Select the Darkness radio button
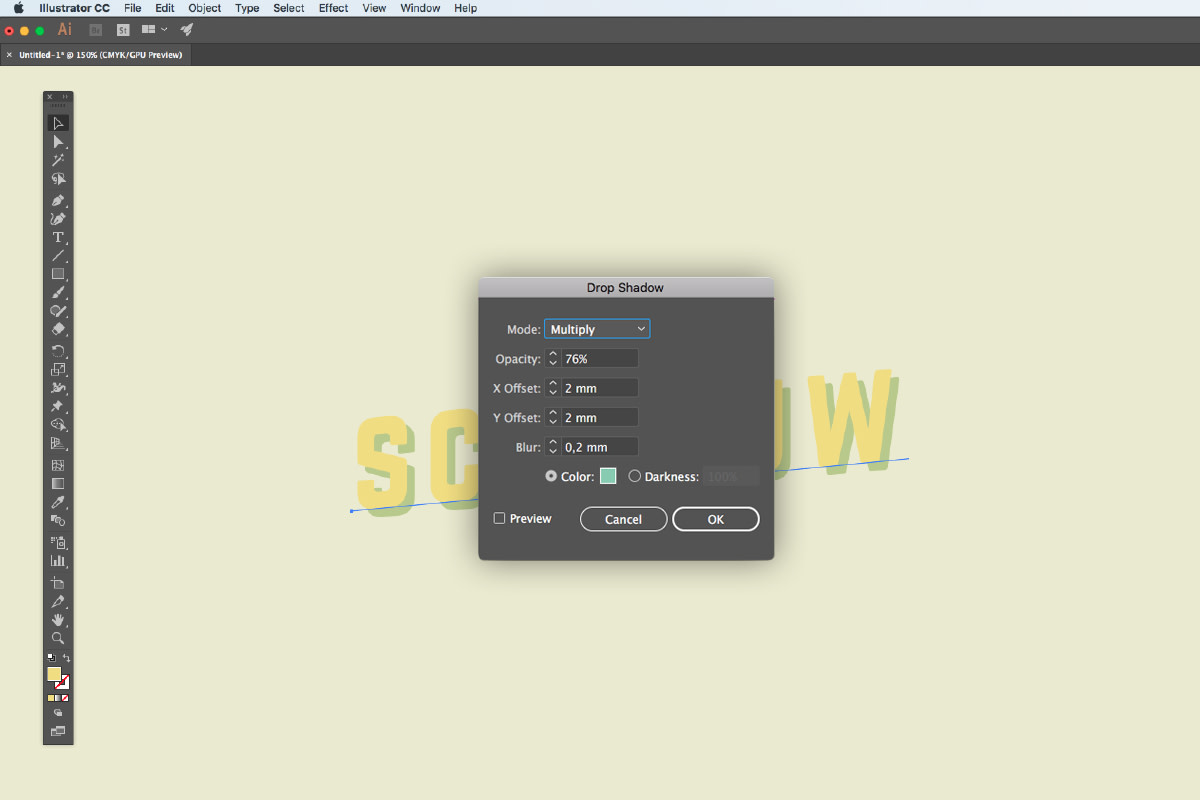This screenshot has width=1200, height=800. (x=635, y=476)
